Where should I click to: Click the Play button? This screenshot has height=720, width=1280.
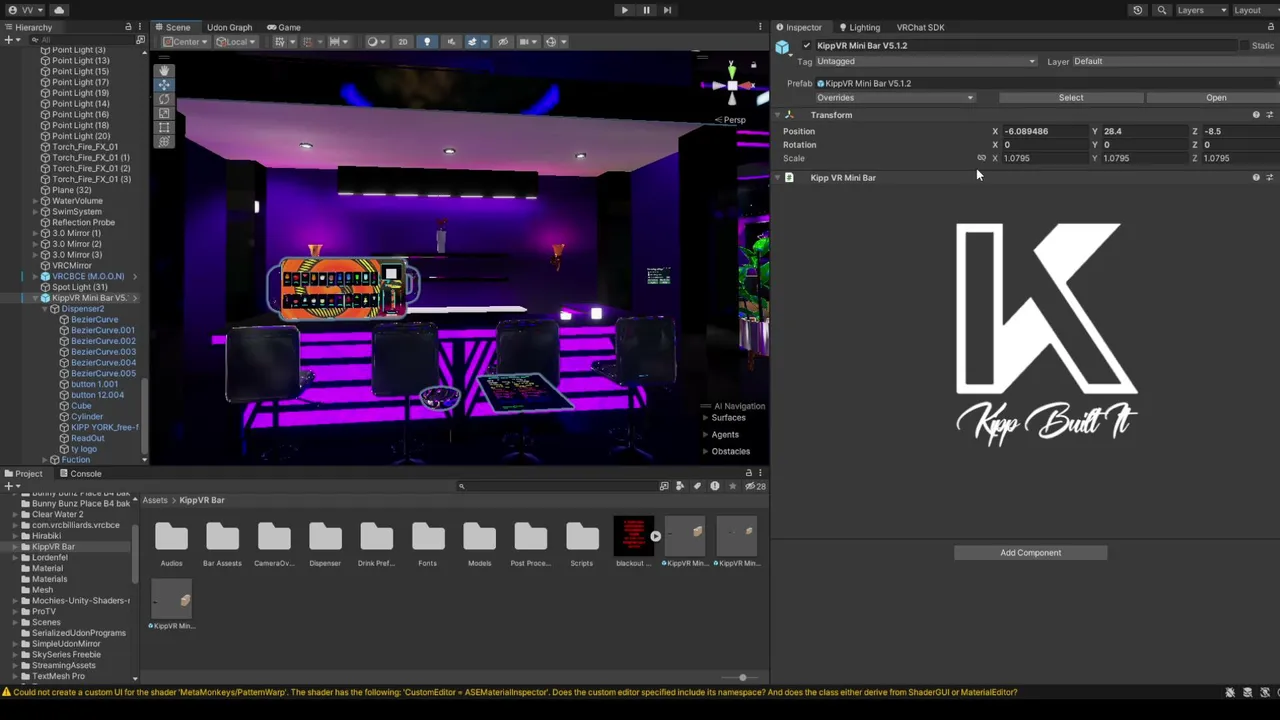click(x=624, y=10)
